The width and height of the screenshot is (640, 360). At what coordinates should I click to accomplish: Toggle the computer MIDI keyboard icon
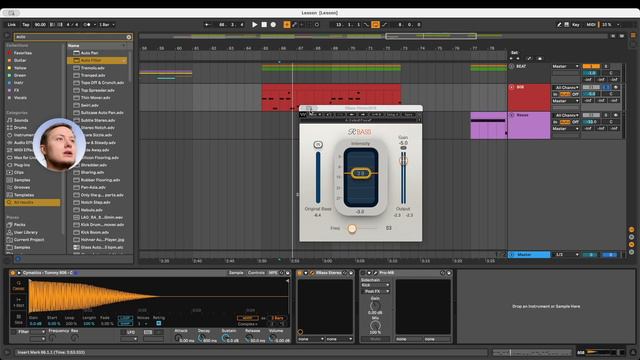coord(567,24)
